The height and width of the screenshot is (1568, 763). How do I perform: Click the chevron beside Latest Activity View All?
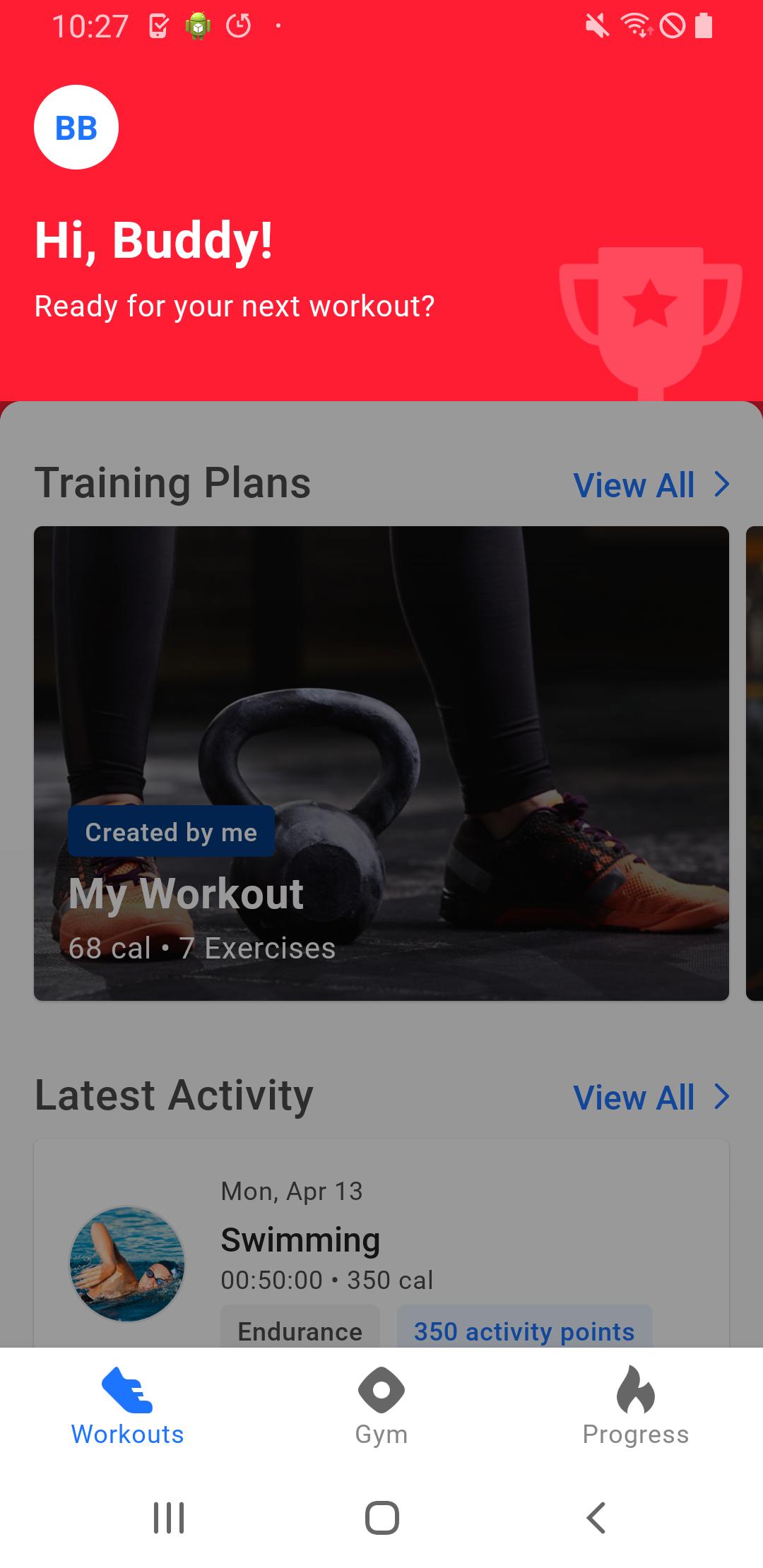pos(721,1097)
